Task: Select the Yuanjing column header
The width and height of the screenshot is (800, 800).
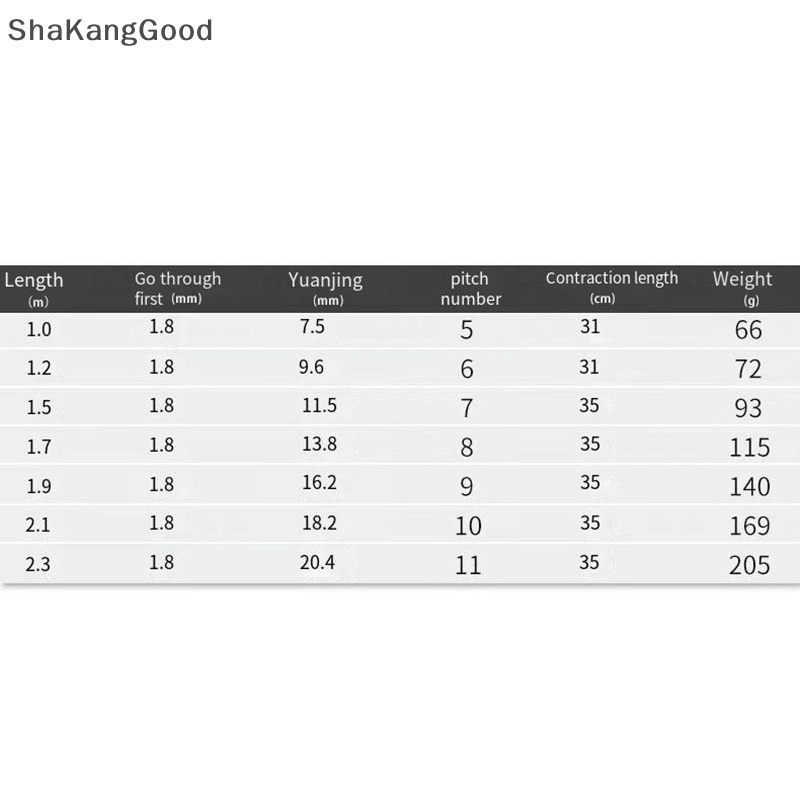Action: point(325,281)
